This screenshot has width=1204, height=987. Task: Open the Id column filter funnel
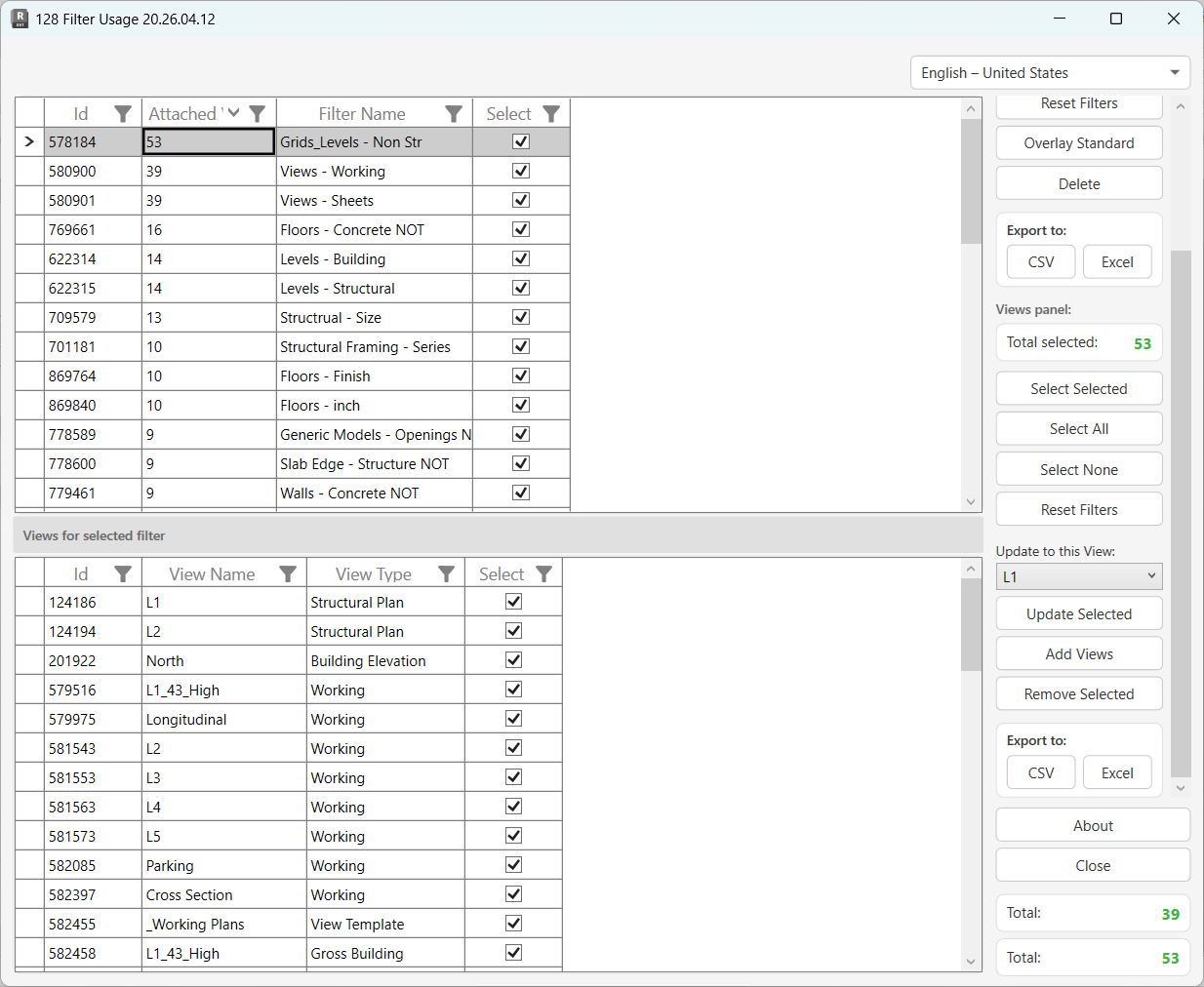(x=123, y=113)
